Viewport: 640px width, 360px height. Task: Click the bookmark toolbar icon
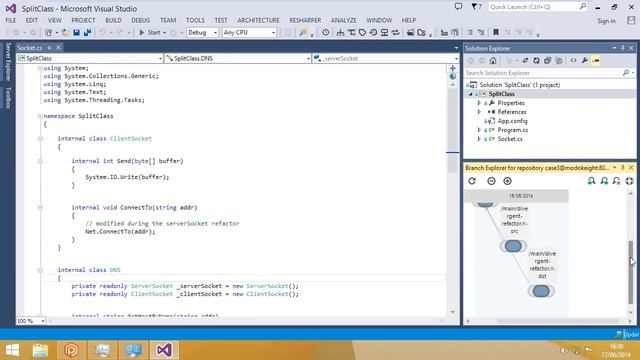pyautogui.click(x=496, y=33)
